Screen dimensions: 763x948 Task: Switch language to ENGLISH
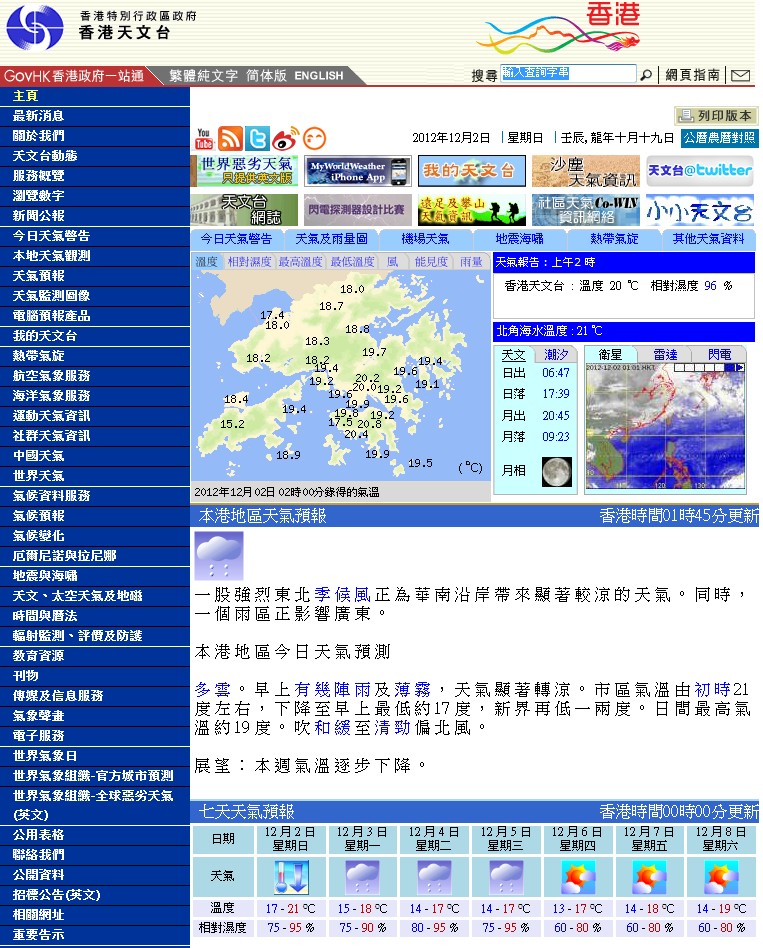click(x=319, y=76)
